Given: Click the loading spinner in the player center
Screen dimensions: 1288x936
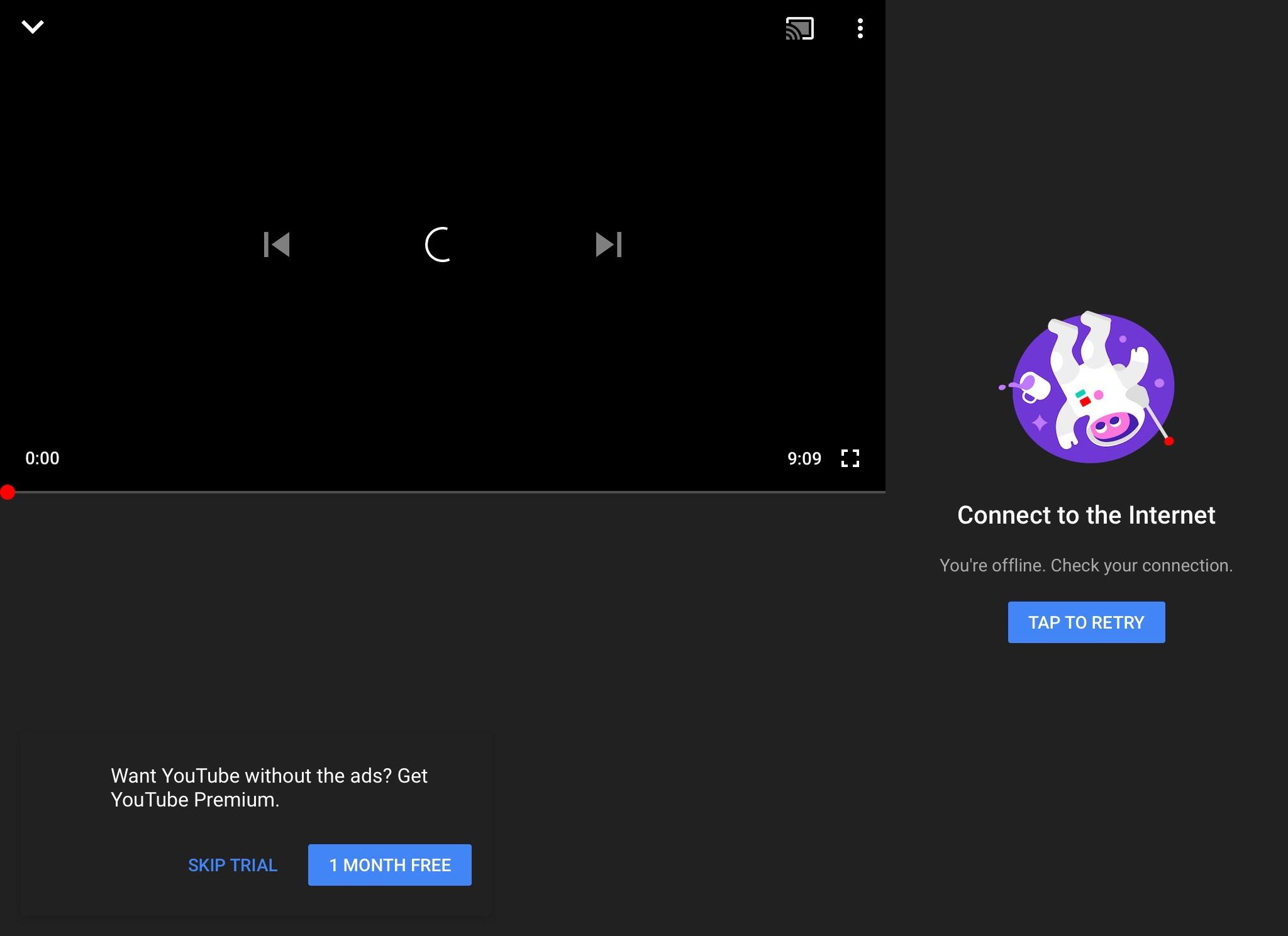Looking at the screenshot, I should [x=440, y=245].
